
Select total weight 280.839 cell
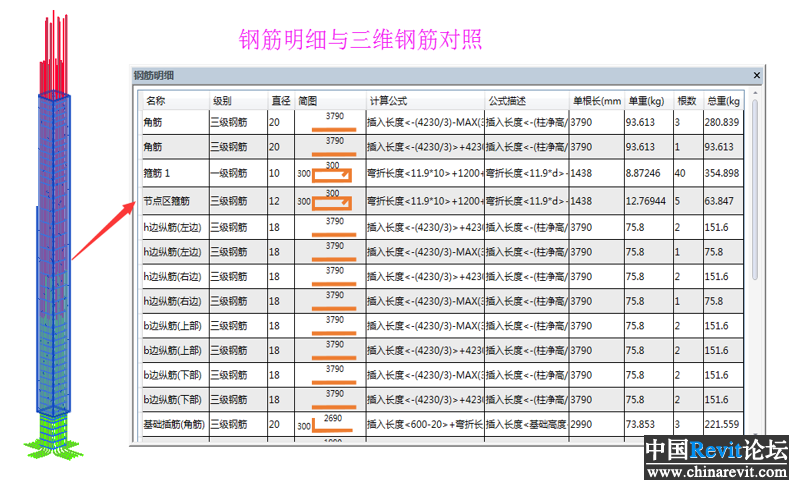pyautogui.click(x=723, y=122)
